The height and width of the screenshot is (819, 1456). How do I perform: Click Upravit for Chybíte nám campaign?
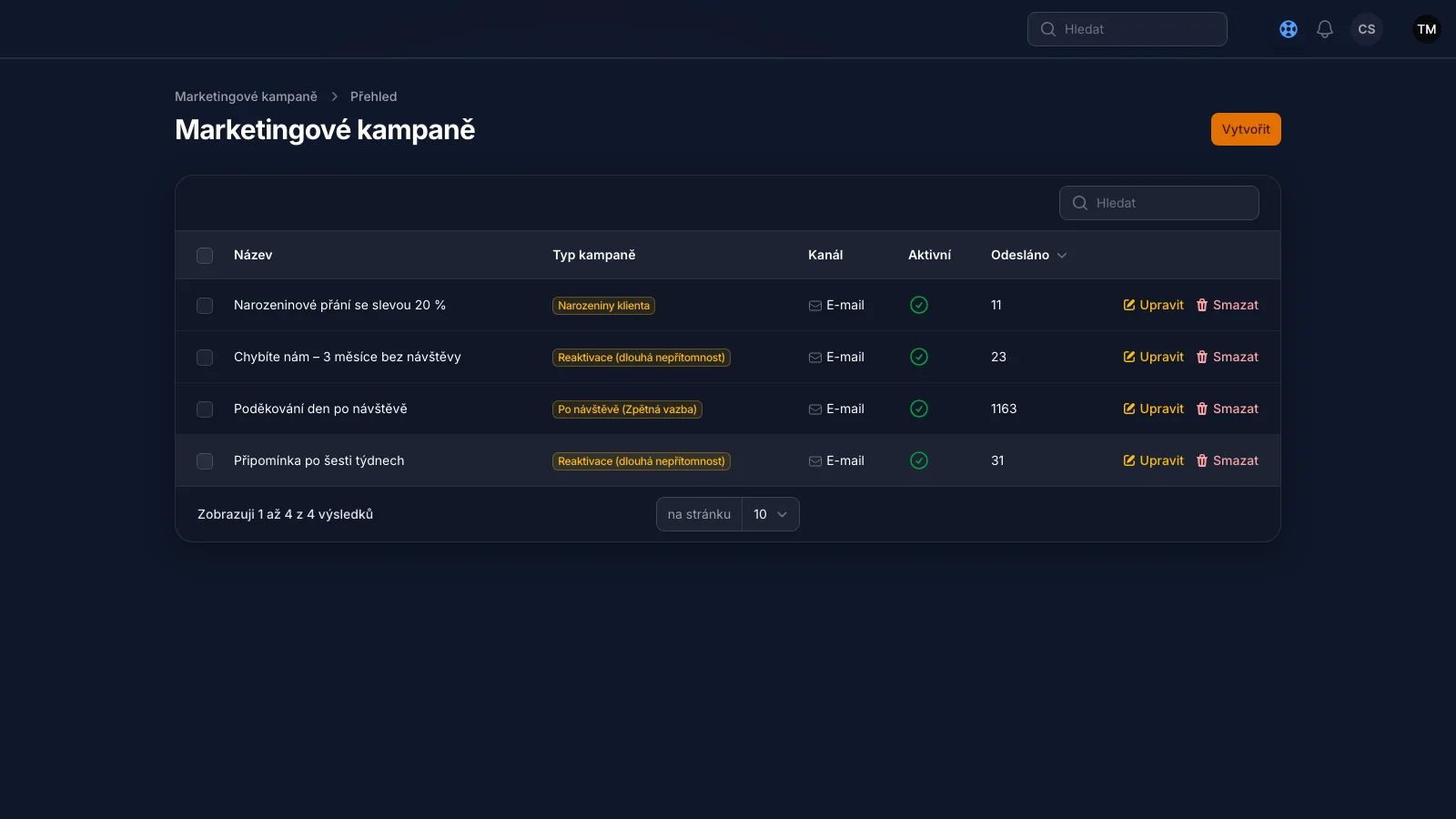(x=1153, y=357)
